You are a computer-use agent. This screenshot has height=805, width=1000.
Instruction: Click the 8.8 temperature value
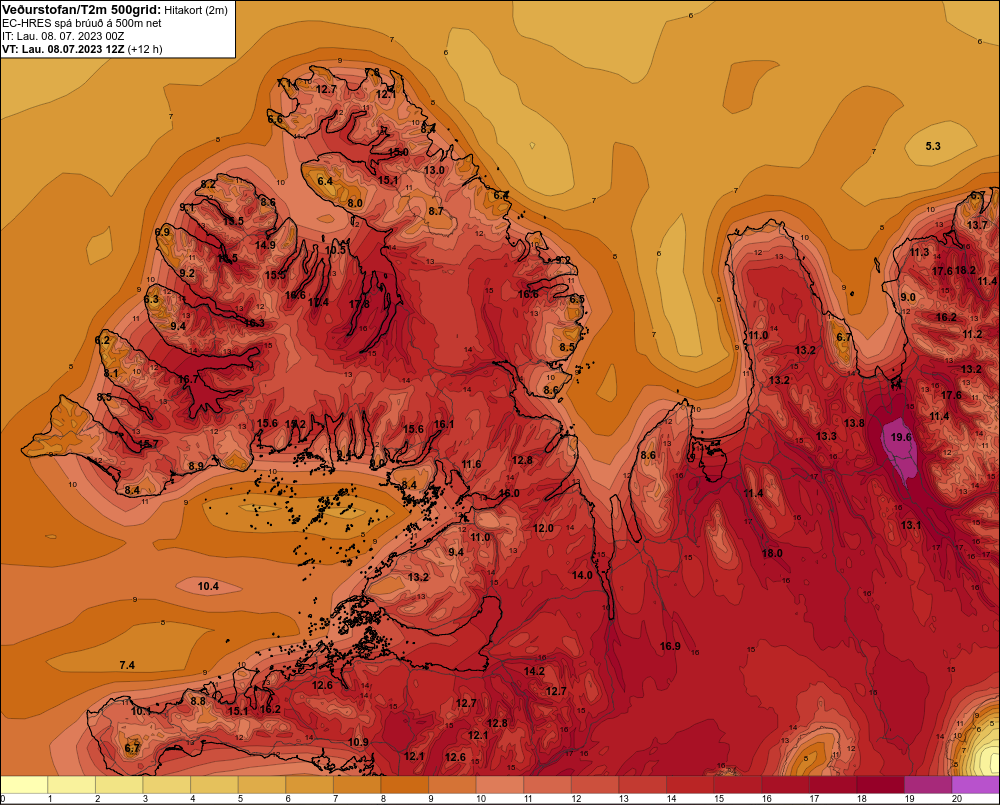[198, 701]
